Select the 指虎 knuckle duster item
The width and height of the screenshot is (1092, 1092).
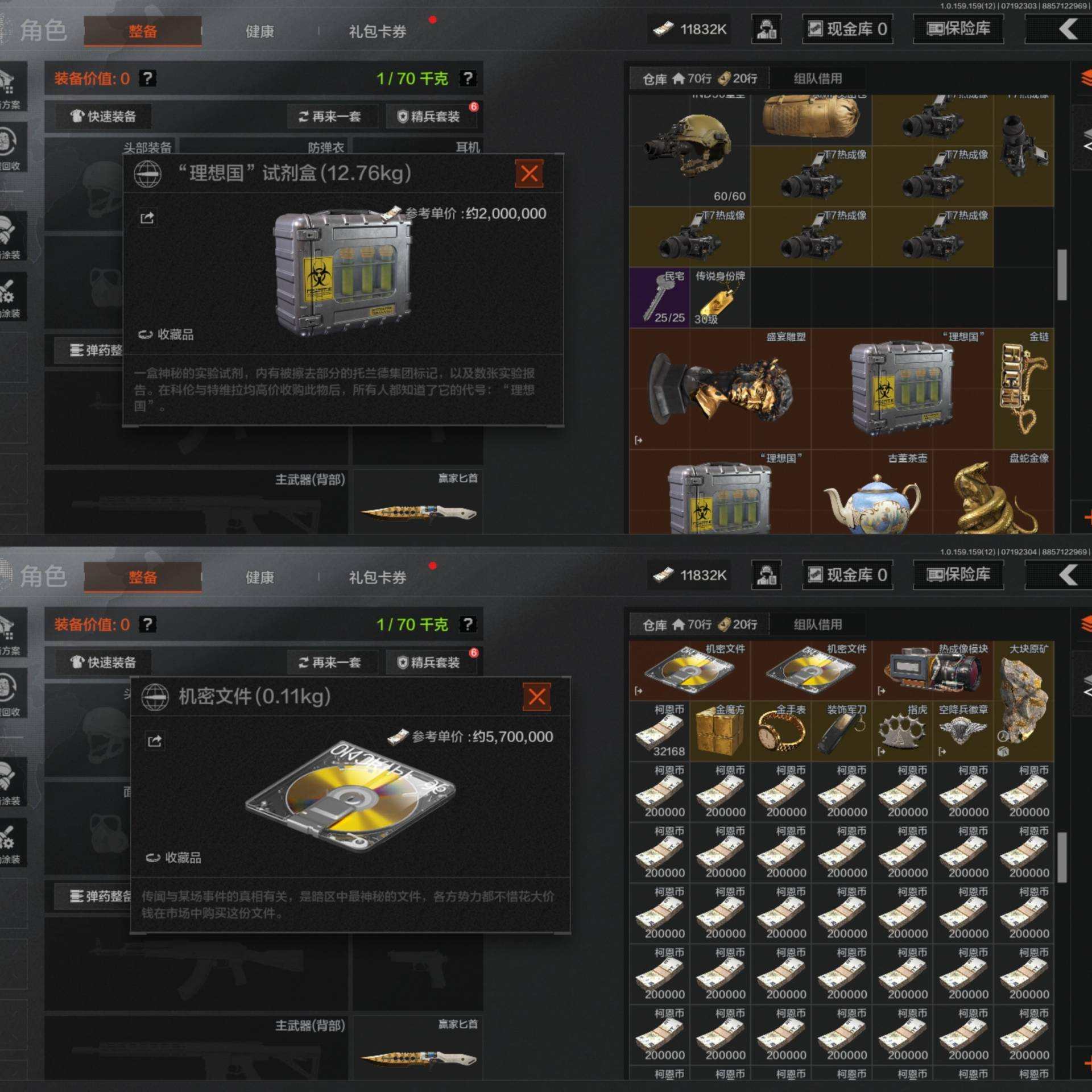[x=903, y=732]
